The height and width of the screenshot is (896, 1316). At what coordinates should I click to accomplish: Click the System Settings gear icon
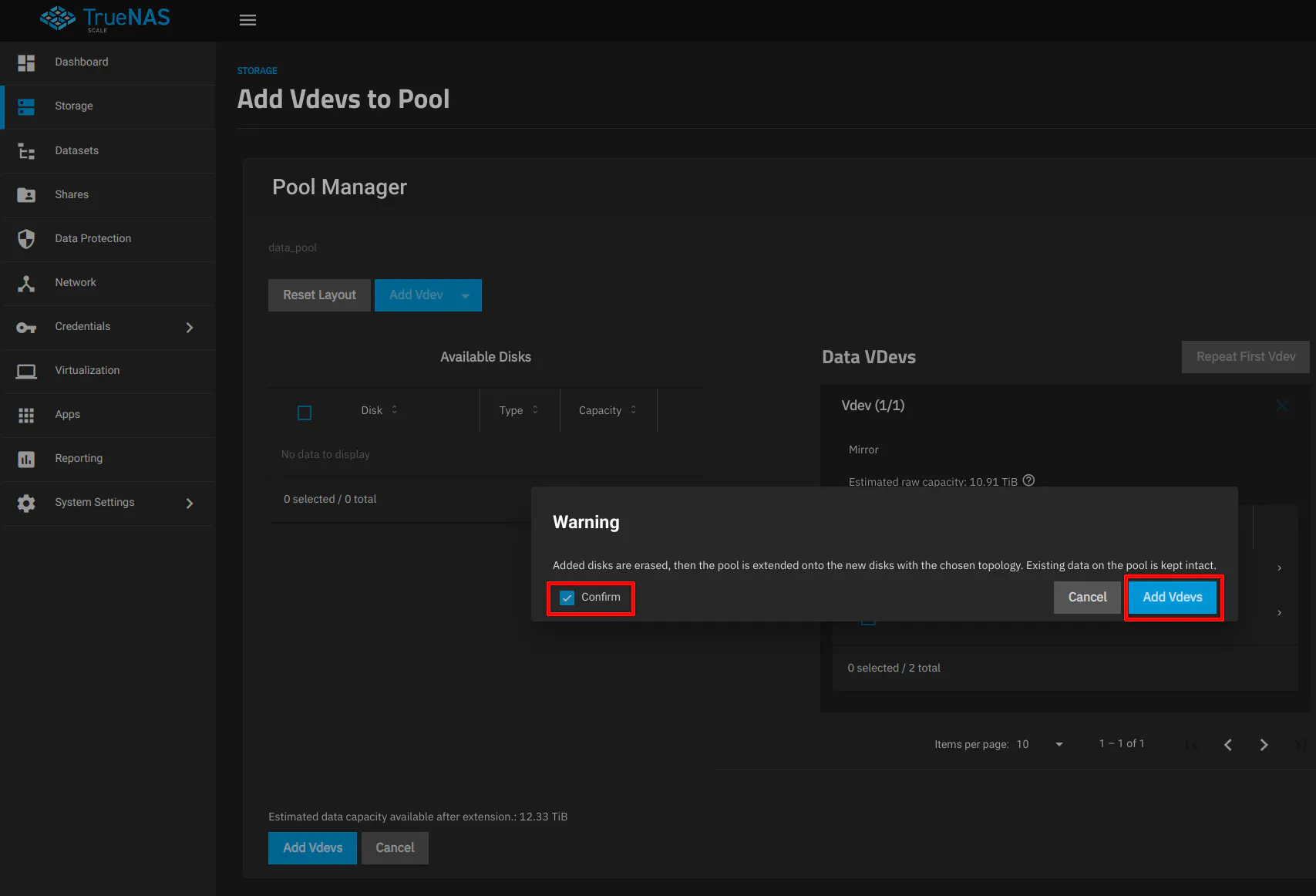click(26, 503)
